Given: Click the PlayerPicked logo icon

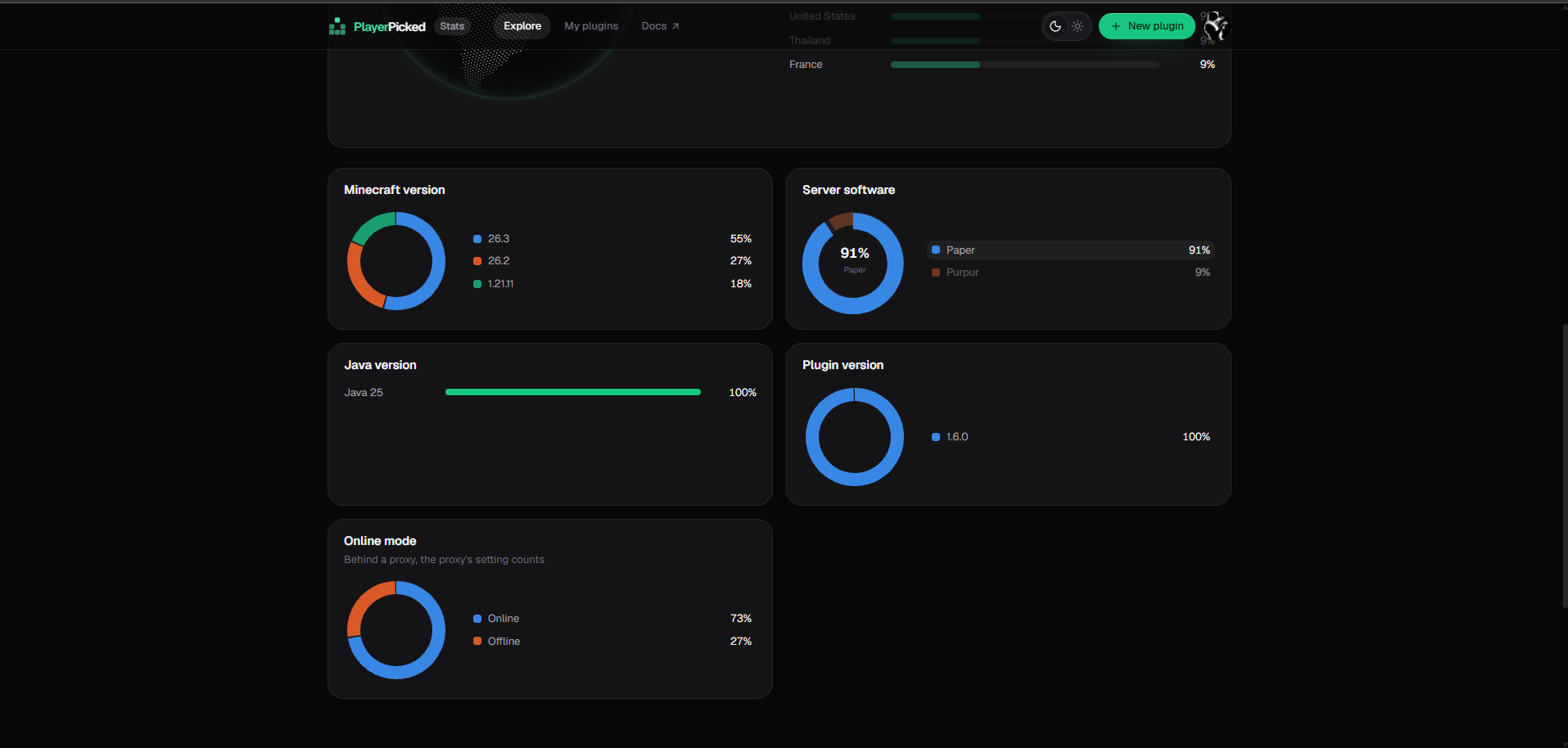Looking at the screenshot, I should 337,26.
